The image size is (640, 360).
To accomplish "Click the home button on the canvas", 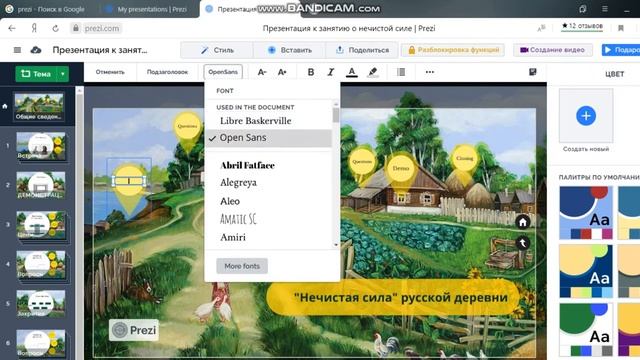I will [x=522, y=222].
